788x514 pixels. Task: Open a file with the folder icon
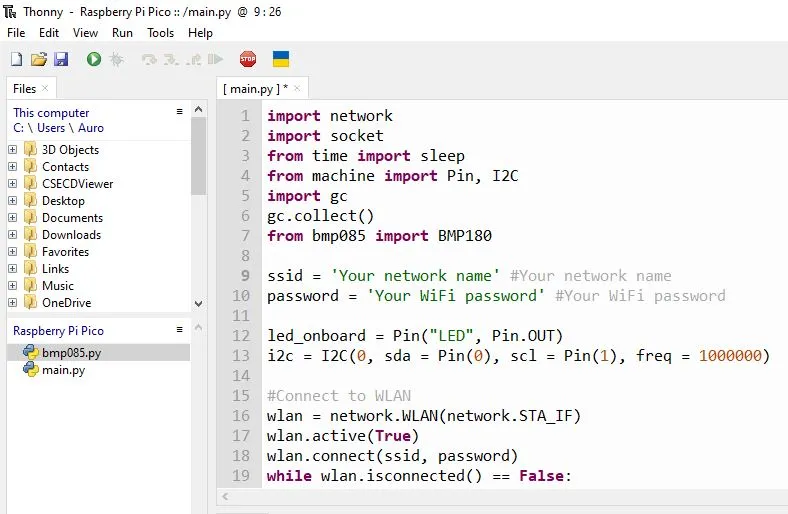tap(39, 59)
